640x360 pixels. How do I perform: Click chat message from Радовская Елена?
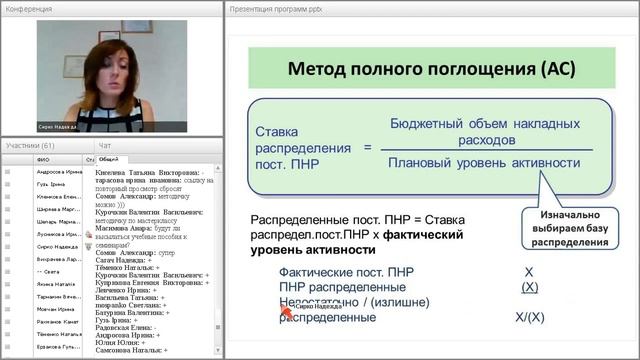(126, 328)
